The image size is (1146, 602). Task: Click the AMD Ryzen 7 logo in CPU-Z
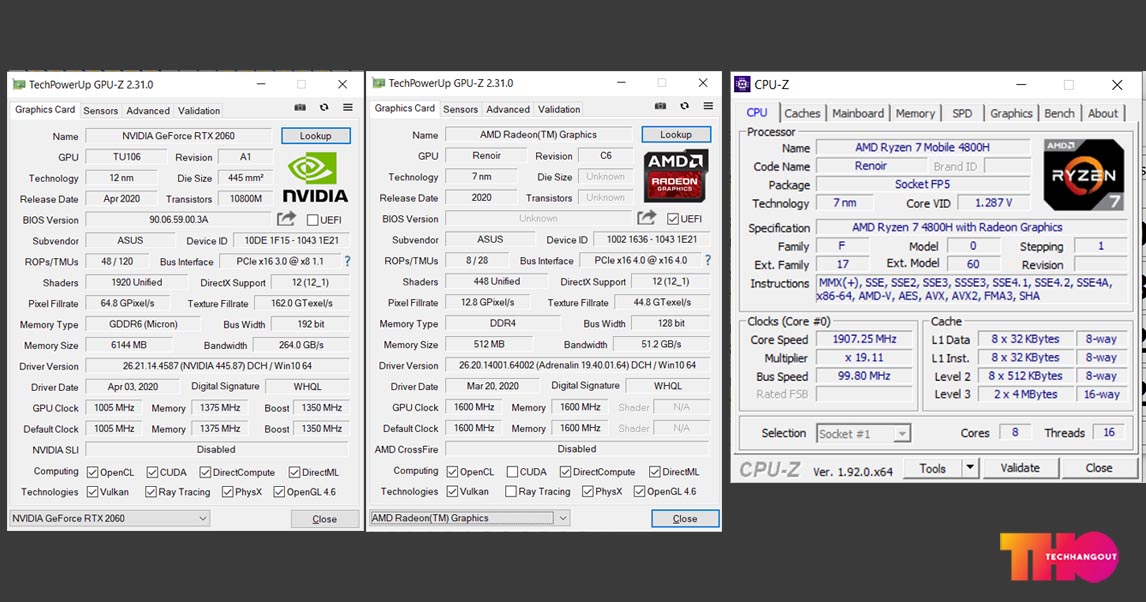(x=1083, y=175)
